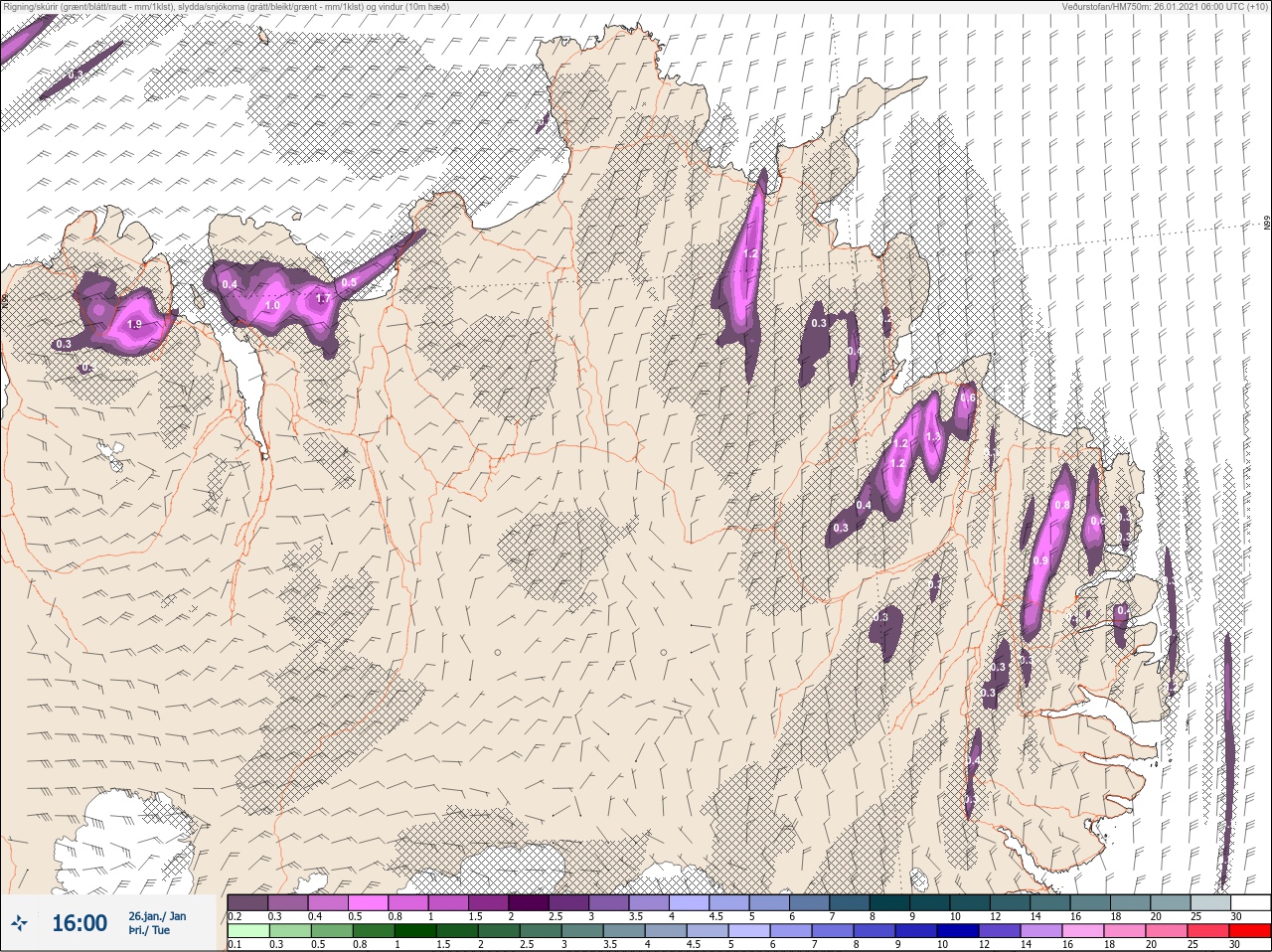Click upper legend swatch between 25 and 30

coord(1210,902)
